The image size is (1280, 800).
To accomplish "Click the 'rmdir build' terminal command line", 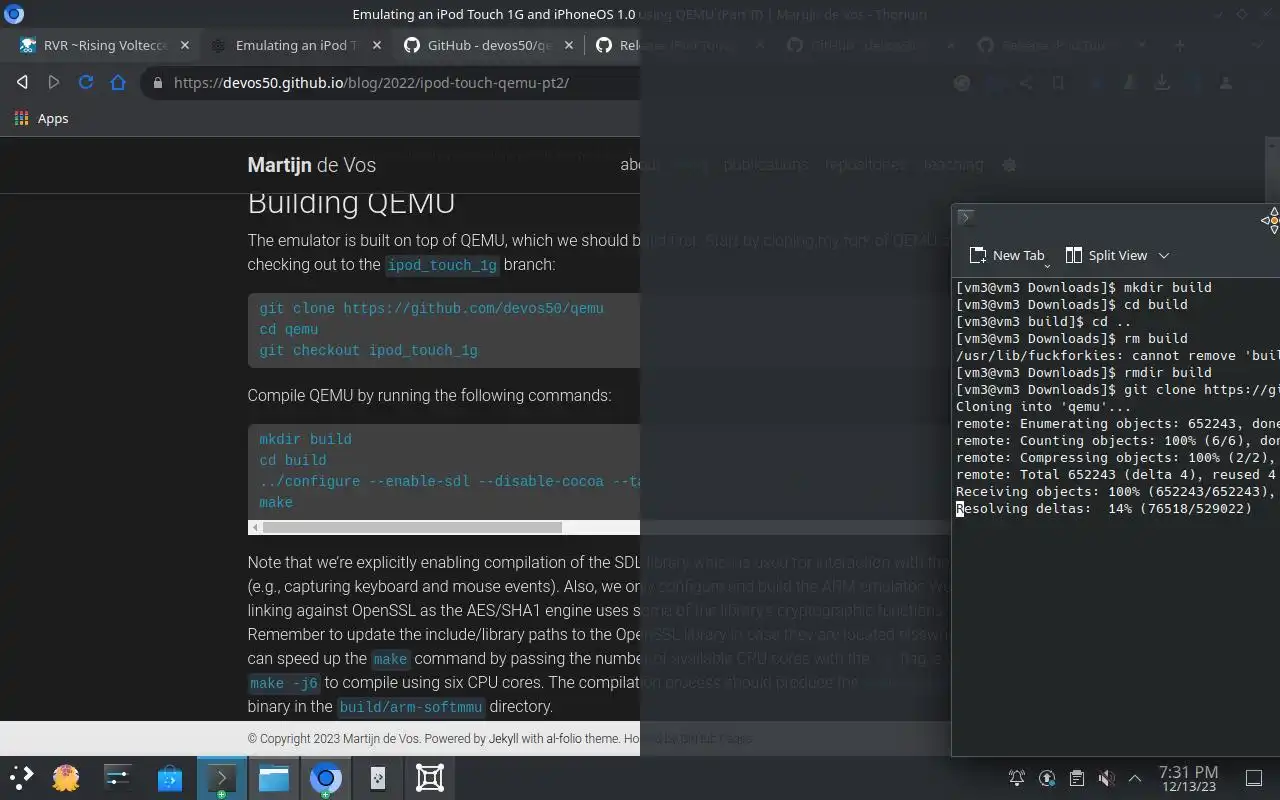I will [1084, 373].
